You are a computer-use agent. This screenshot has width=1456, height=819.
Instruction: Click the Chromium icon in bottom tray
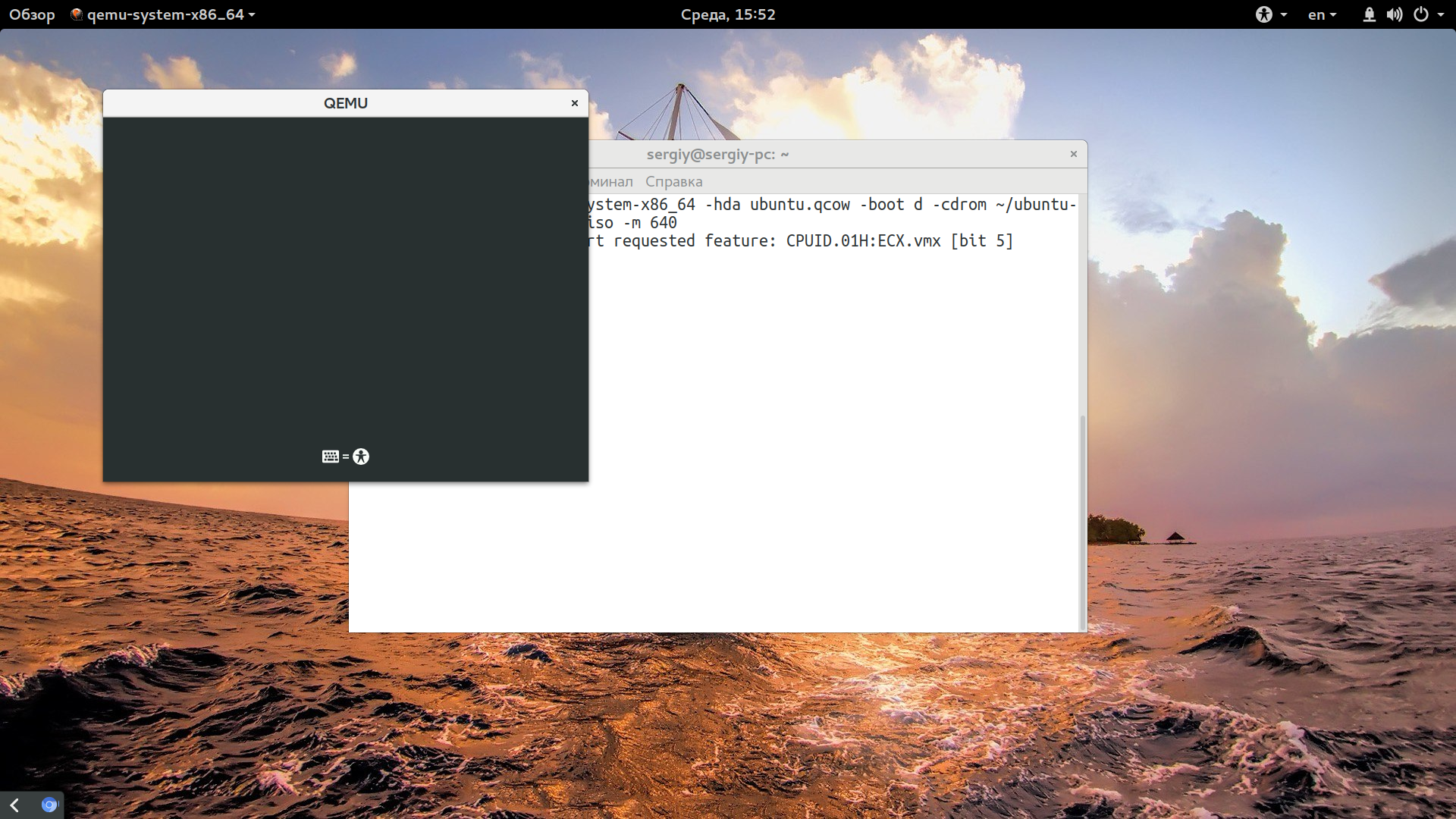[x=49, y=805]
